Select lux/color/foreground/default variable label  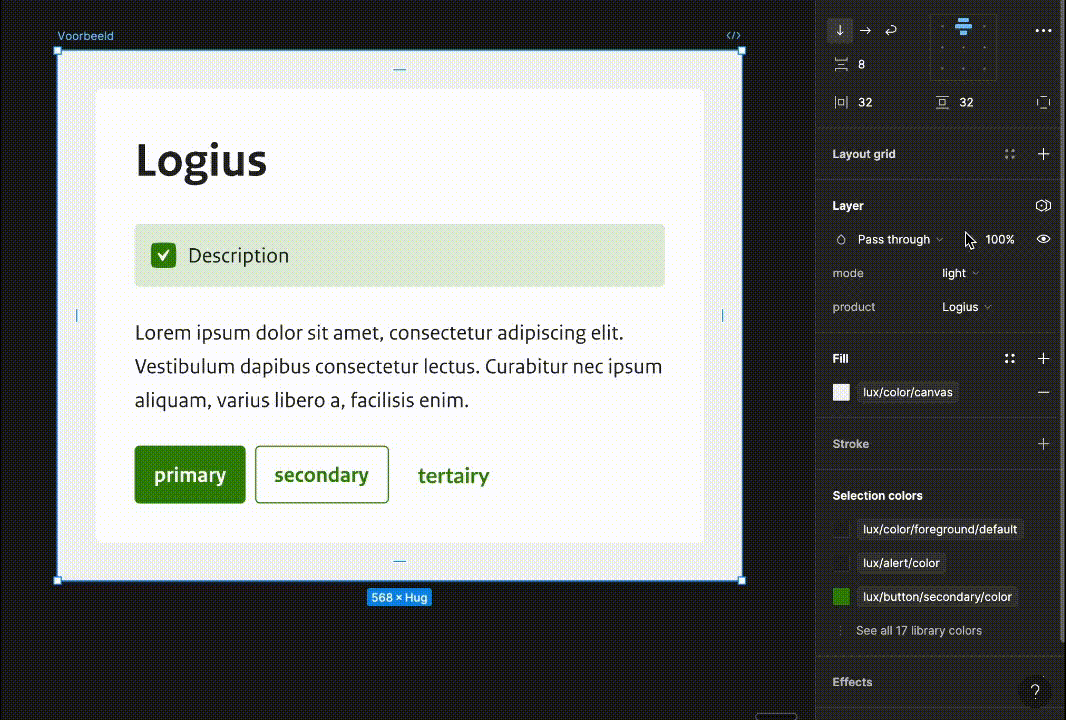point(940,529)
